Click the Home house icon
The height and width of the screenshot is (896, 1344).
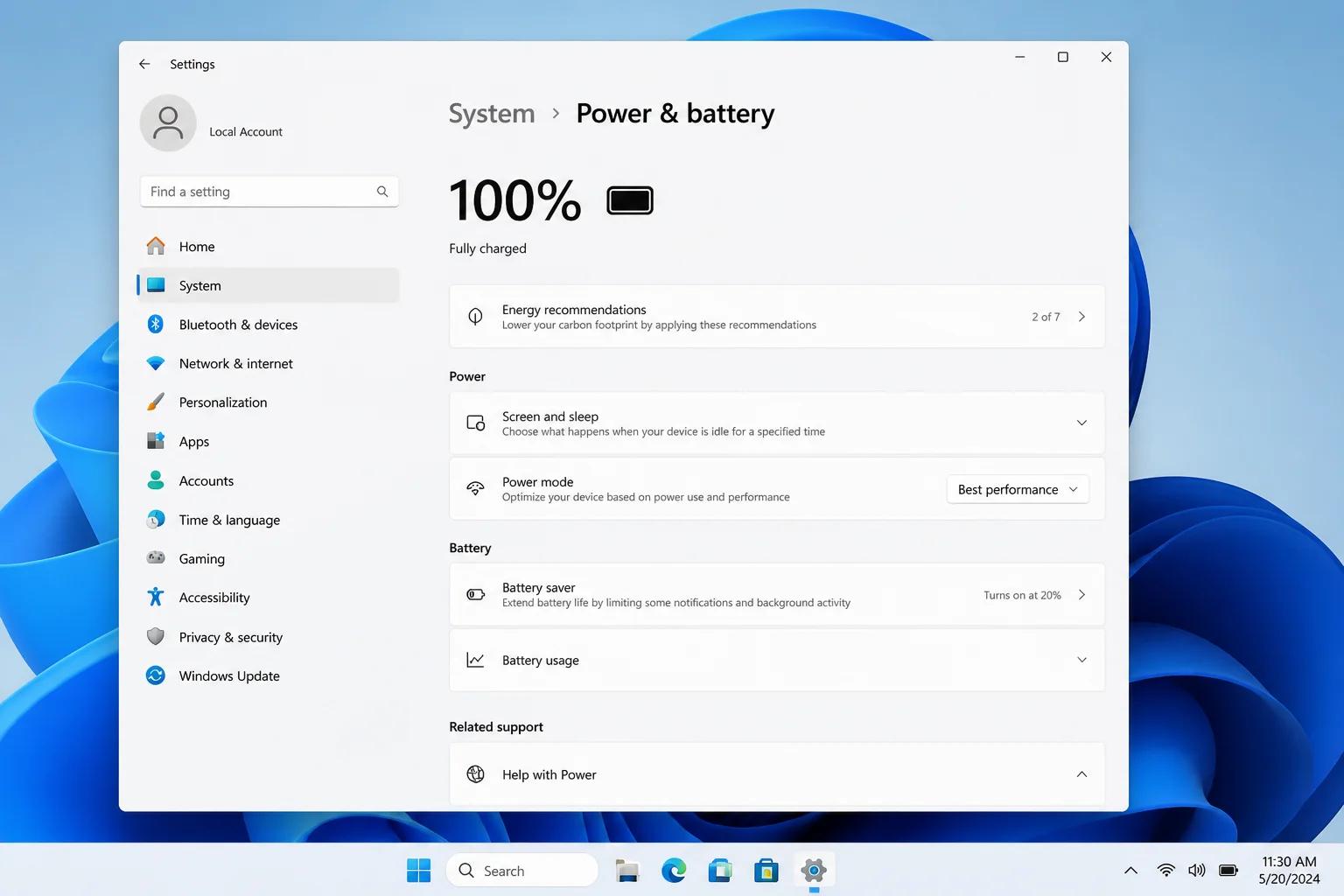coord(156,246)
